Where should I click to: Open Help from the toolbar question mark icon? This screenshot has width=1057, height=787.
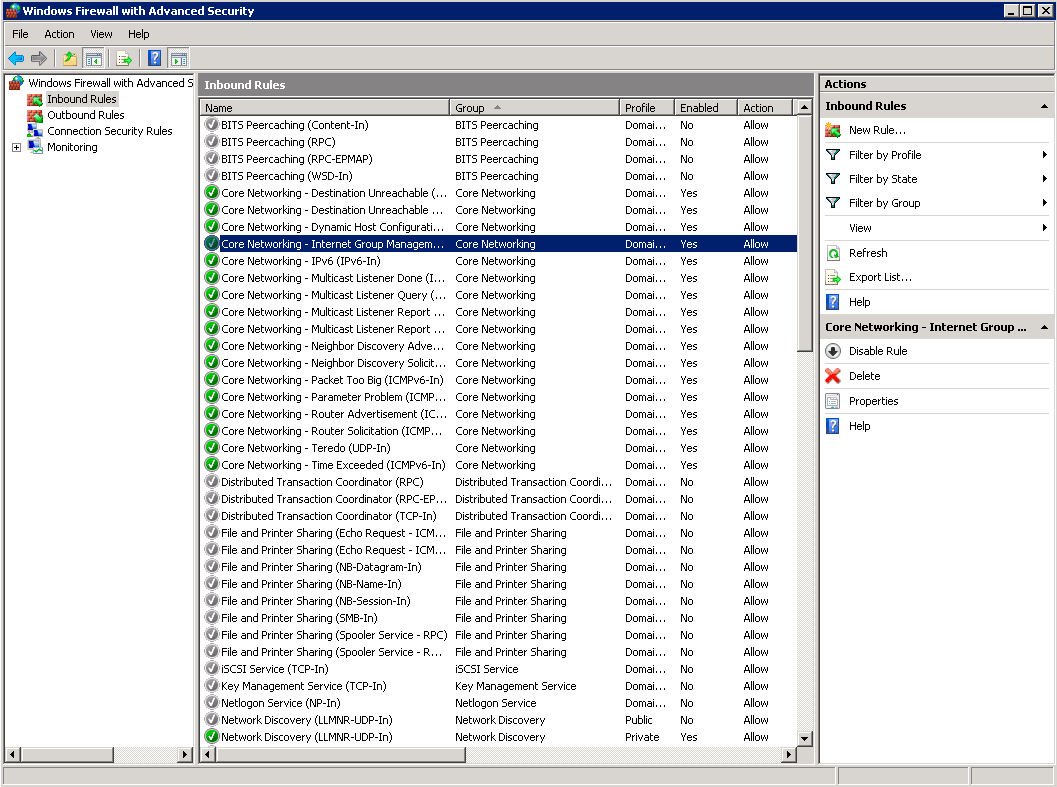point(154,59)
